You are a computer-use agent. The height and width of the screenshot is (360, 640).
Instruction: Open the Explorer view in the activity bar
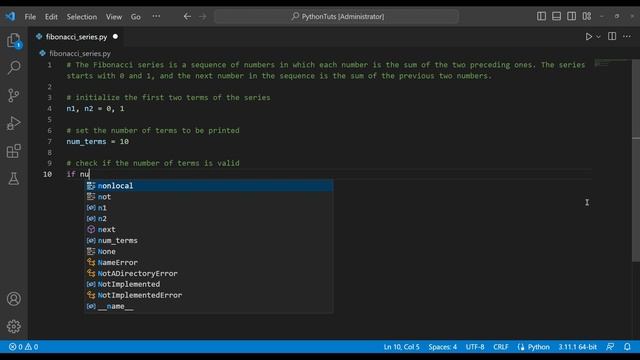click(14, 41)
